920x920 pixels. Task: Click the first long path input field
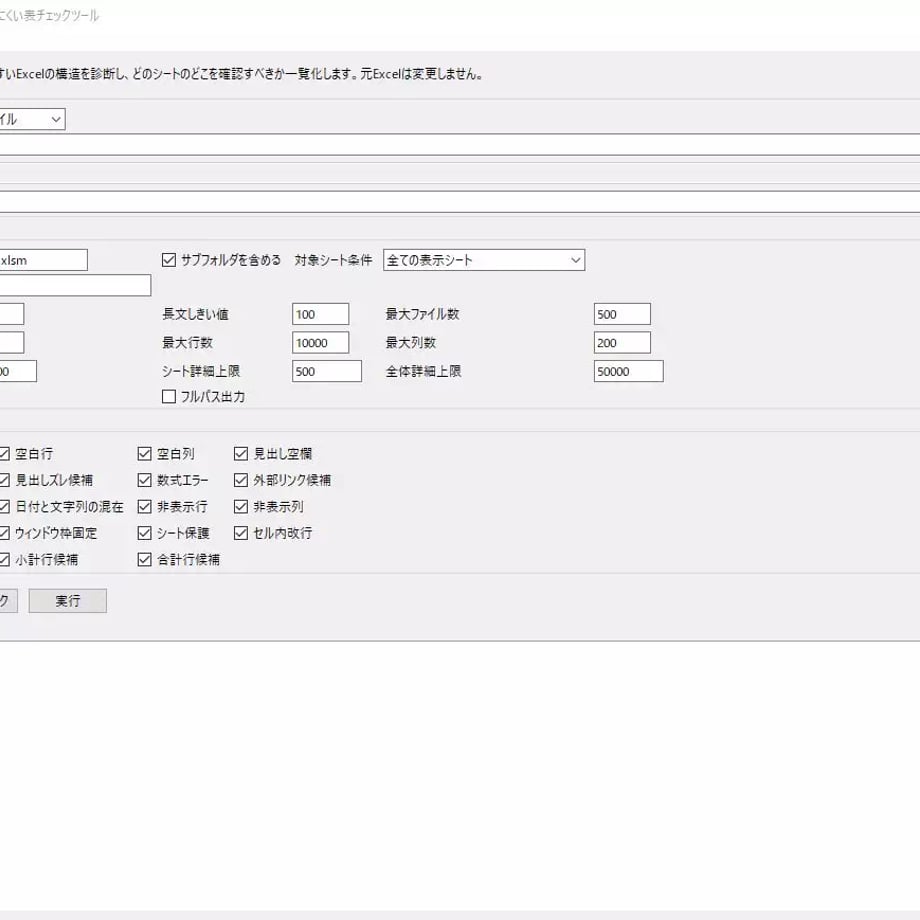460,145
